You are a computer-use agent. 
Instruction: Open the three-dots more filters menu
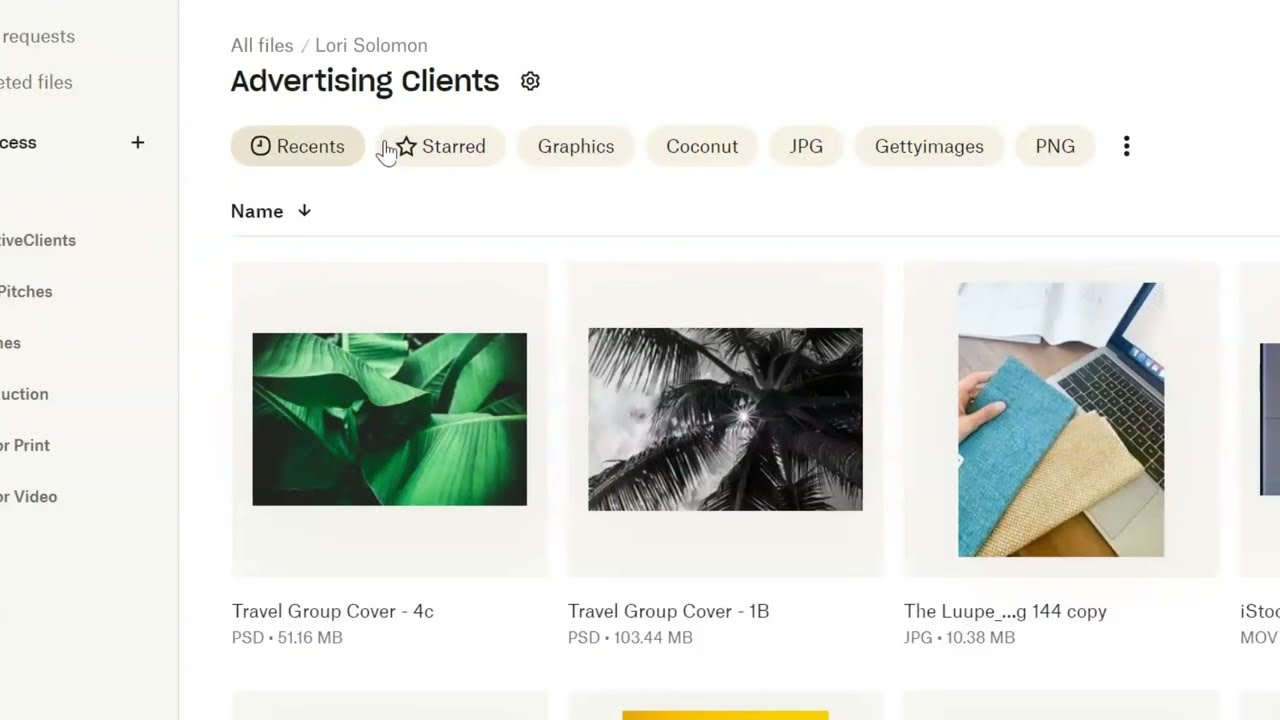click(x=1126, y=146)
